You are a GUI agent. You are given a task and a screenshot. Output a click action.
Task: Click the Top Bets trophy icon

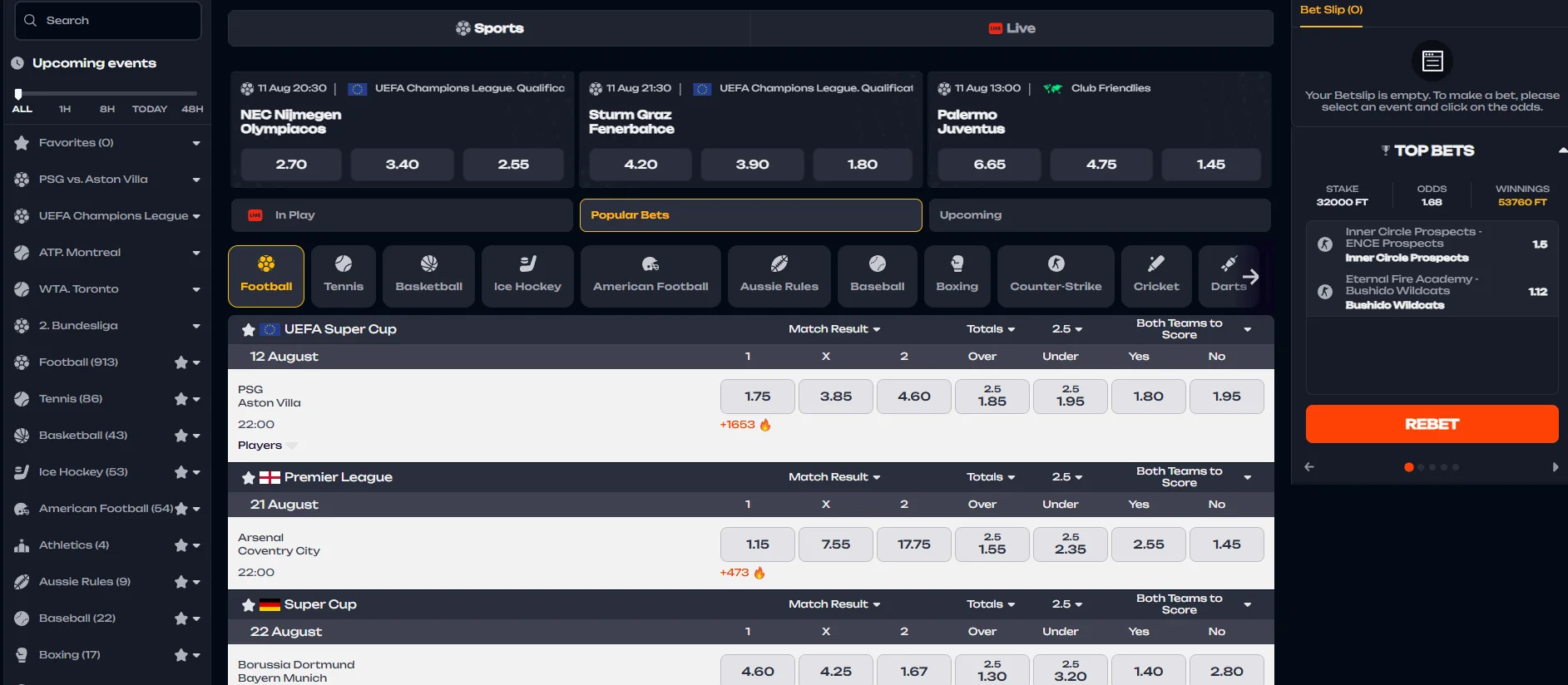[1385, 150]
